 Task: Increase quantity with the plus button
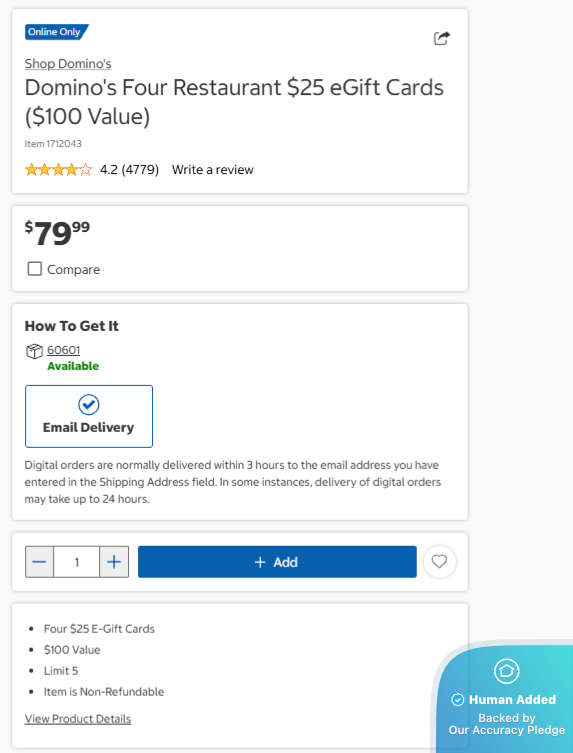tap(114, 561)
